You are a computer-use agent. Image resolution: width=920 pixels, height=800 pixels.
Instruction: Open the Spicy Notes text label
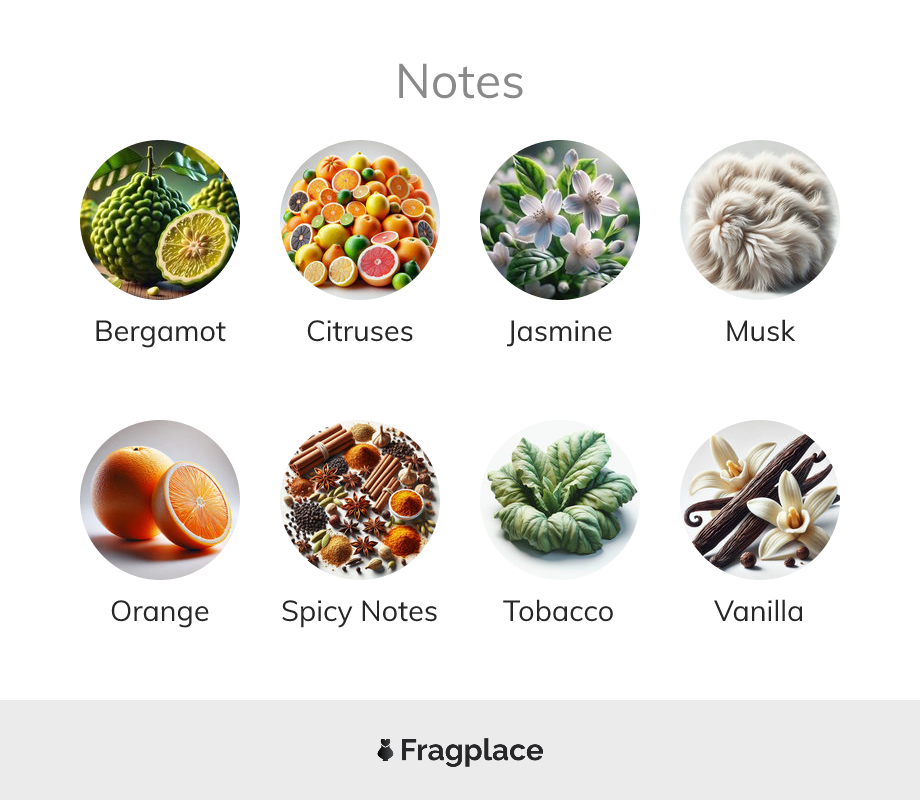pyautogui.click(x=360, y=612)
